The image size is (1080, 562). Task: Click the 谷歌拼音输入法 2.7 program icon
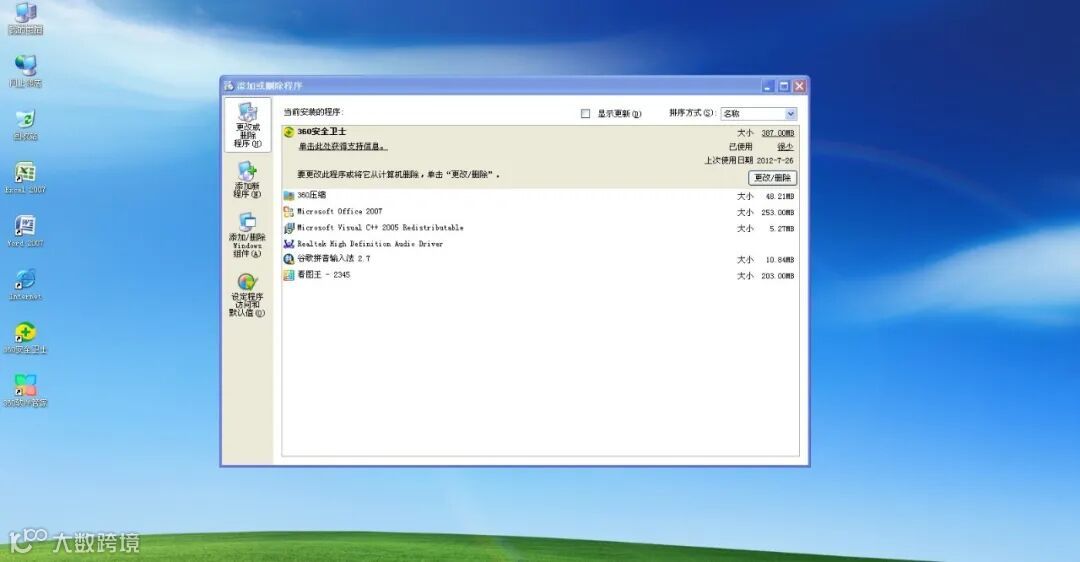(x=289, y=259)
